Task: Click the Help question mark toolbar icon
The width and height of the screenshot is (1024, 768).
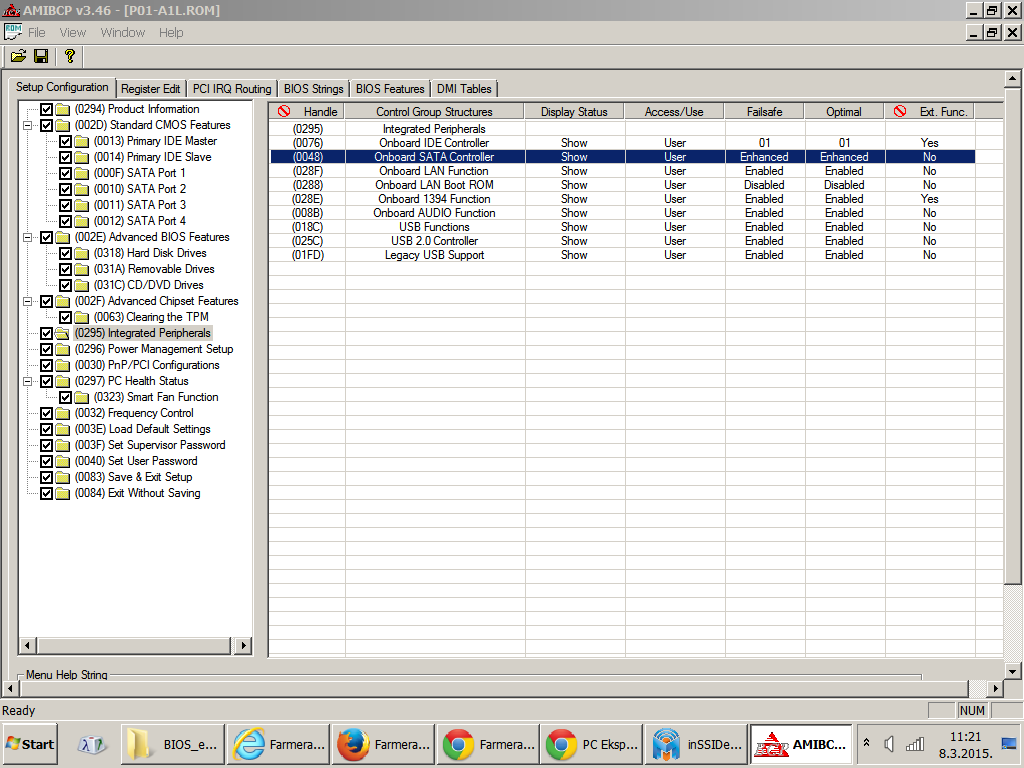Action: [x=69, y=56]
